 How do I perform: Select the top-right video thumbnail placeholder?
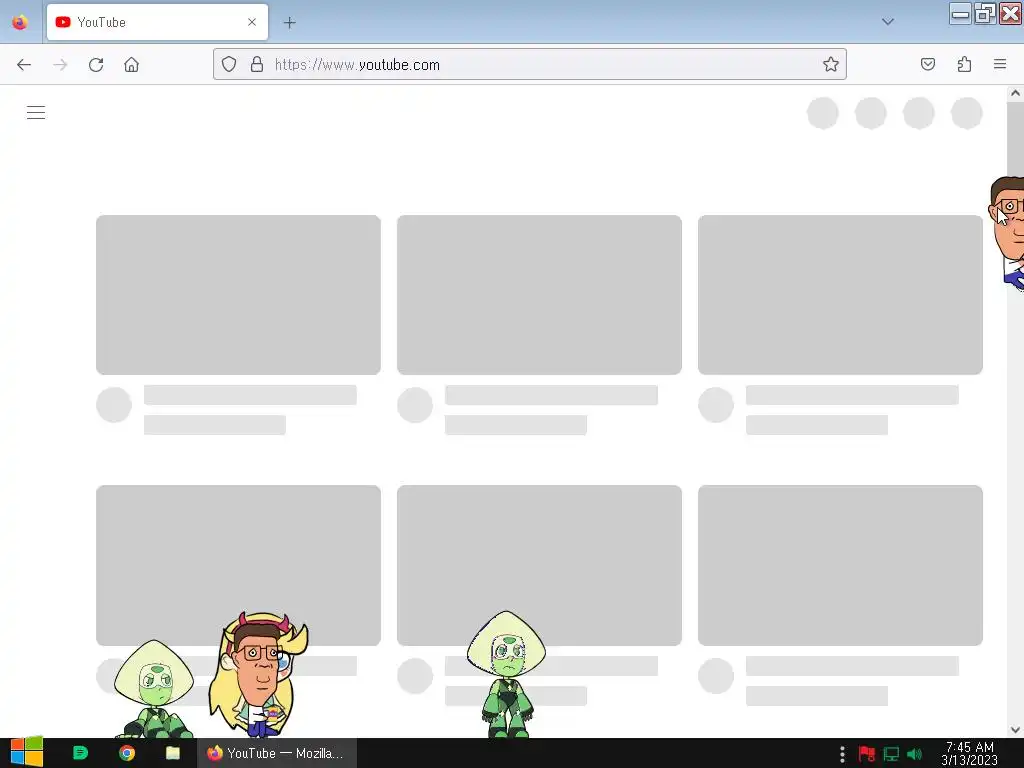click(840, 295)
